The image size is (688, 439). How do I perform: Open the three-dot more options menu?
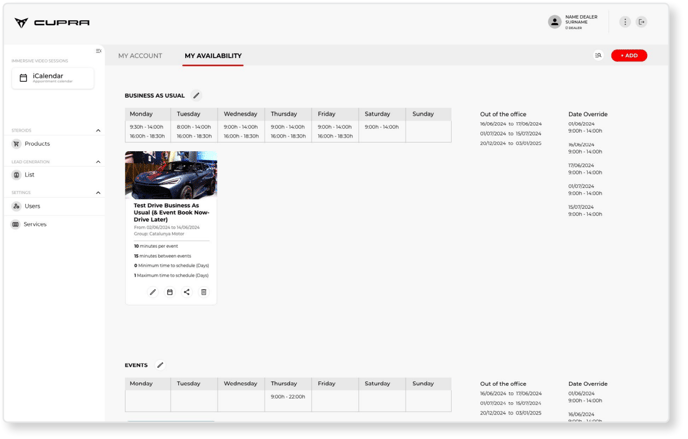click(x=625, y=22)
